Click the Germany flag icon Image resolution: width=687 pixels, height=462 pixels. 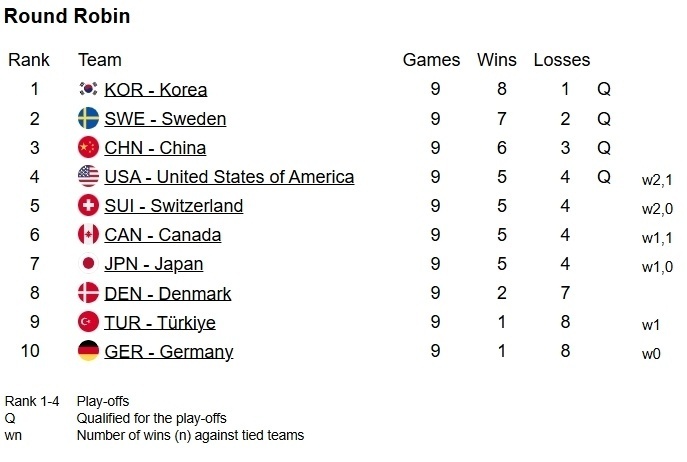pos(88,352)
